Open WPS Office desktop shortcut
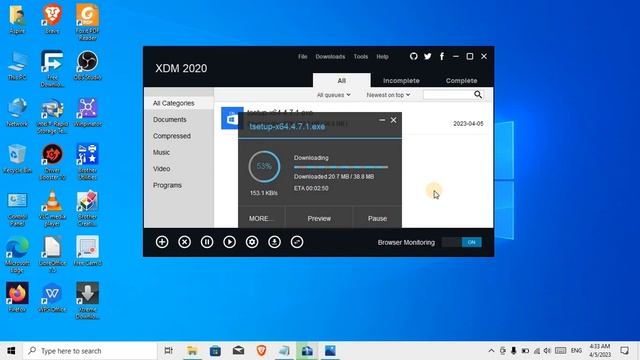 pyautogui.click(x=52, y=297)
